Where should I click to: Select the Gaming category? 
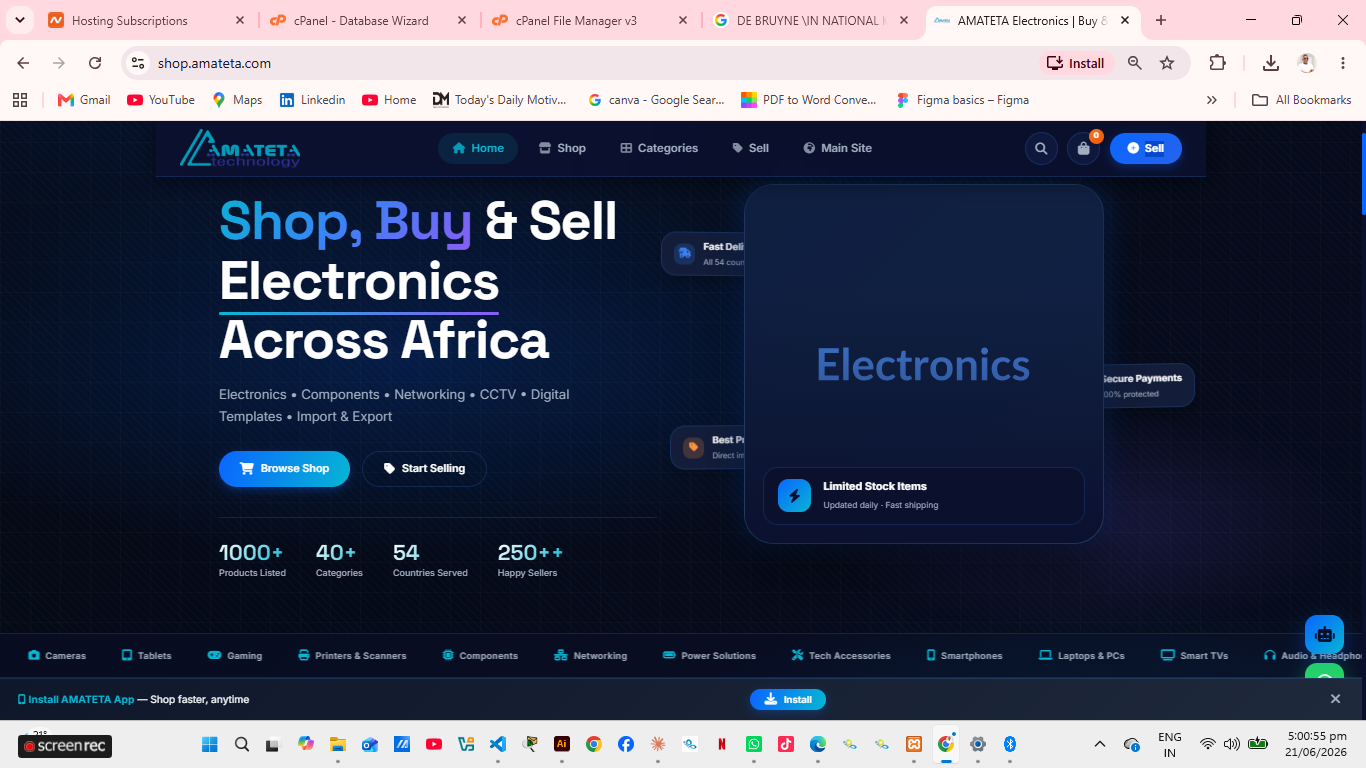[x=234, y=655]
